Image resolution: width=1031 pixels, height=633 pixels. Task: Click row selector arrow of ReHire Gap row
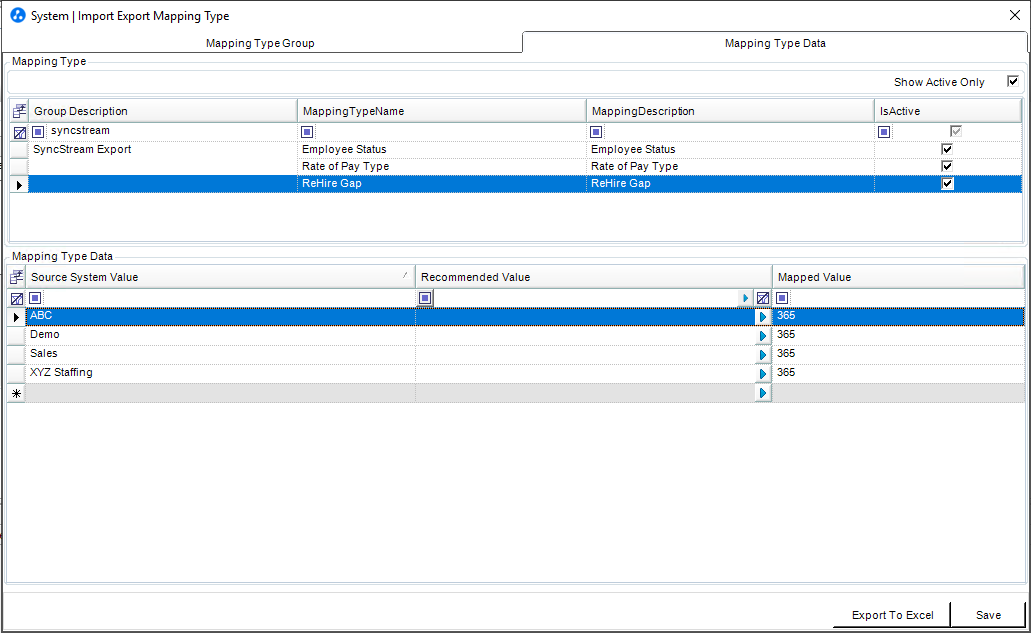point(19,185)
